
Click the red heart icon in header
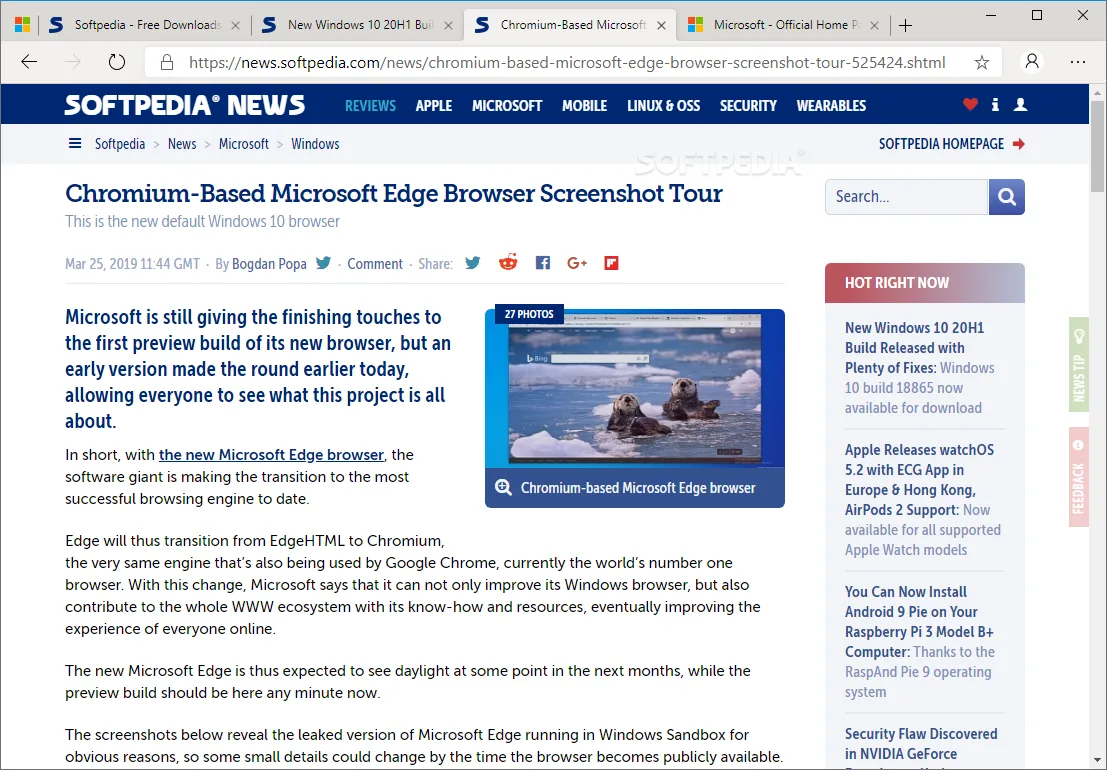970,104
